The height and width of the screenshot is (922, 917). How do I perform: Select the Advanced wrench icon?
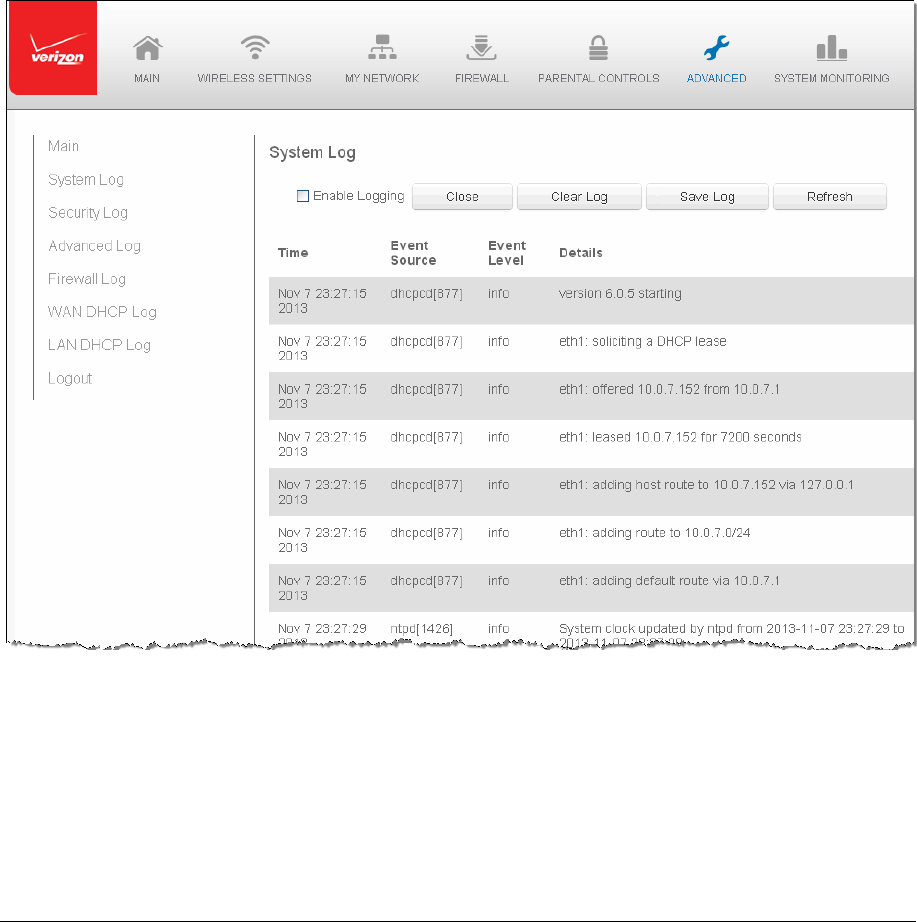coord(716,48)
